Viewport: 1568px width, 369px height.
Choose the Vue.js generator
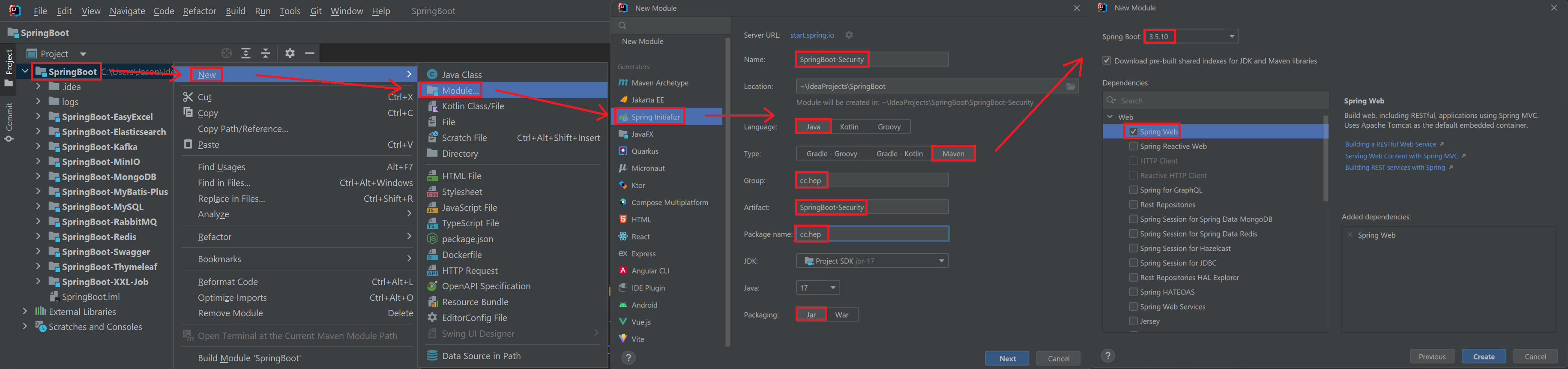click(x=641, y=322)
